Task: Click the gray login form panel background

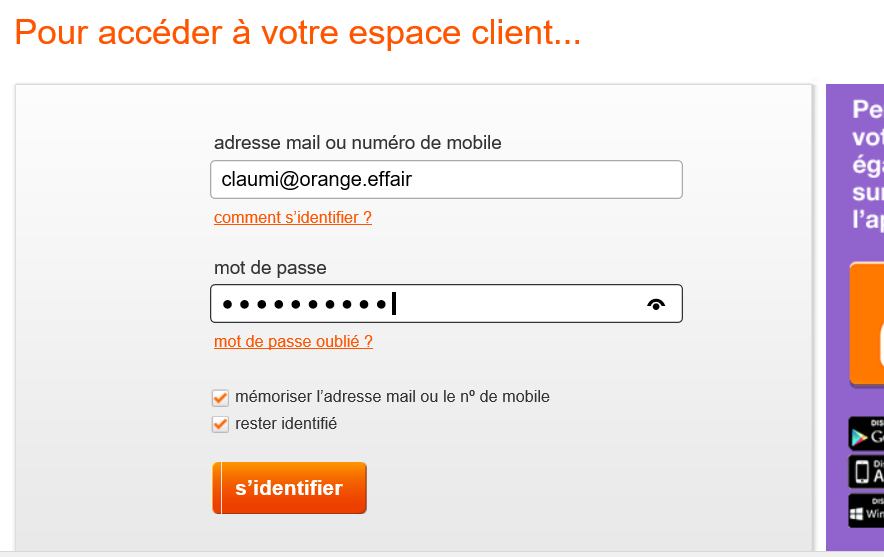Action: pyautogui.click(x=110, y=300)
